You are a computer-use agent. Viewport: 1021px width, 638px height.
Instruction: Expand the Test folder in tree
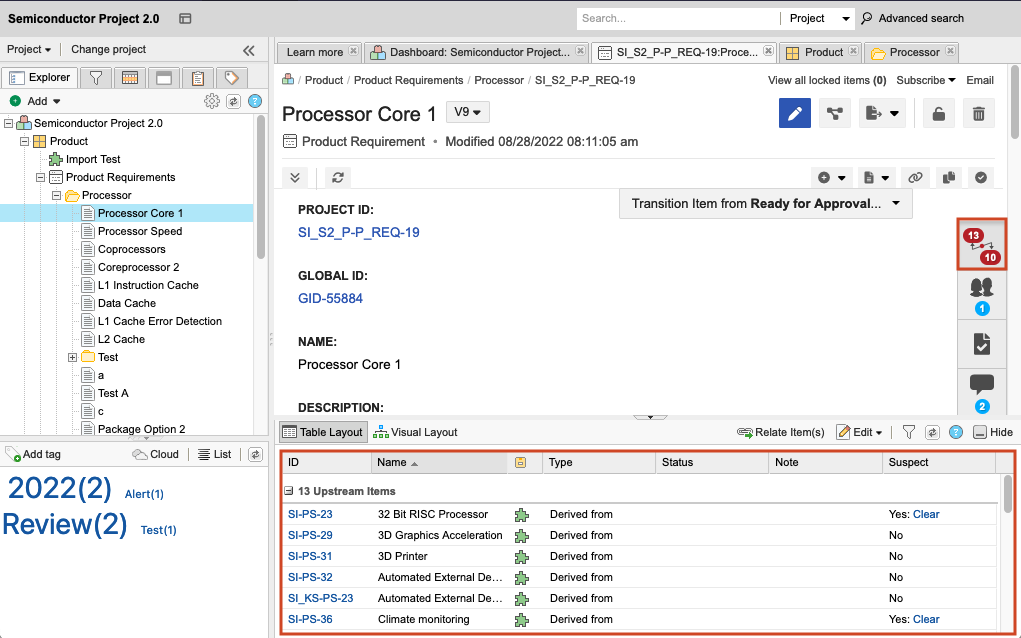coord(73,357)
